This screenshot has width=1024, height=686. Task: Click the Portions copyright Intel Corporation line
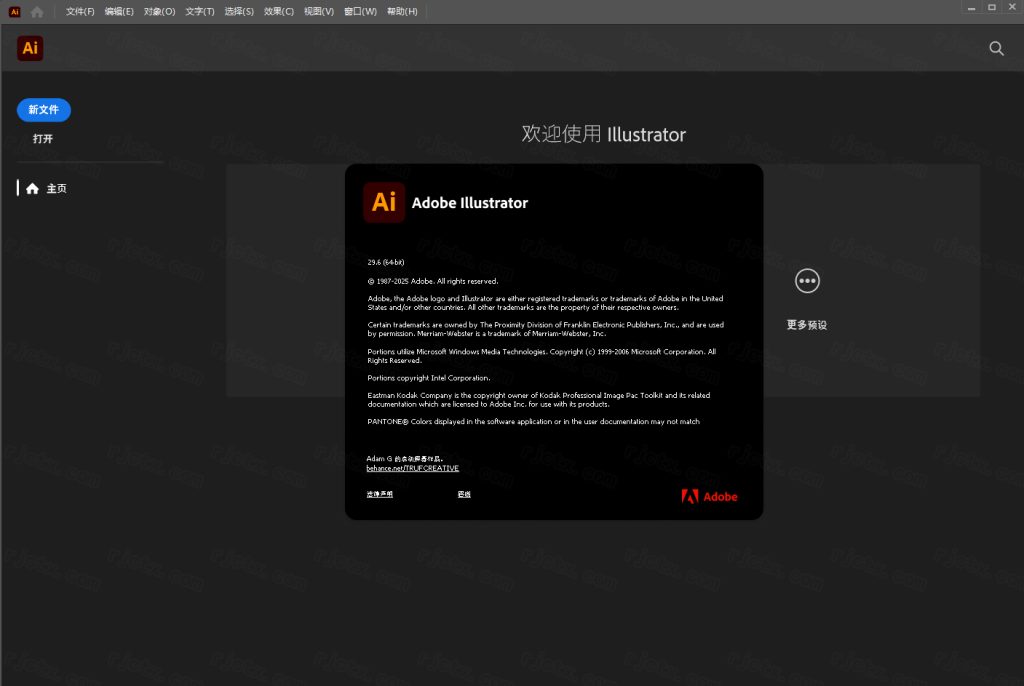click(428, 378)
